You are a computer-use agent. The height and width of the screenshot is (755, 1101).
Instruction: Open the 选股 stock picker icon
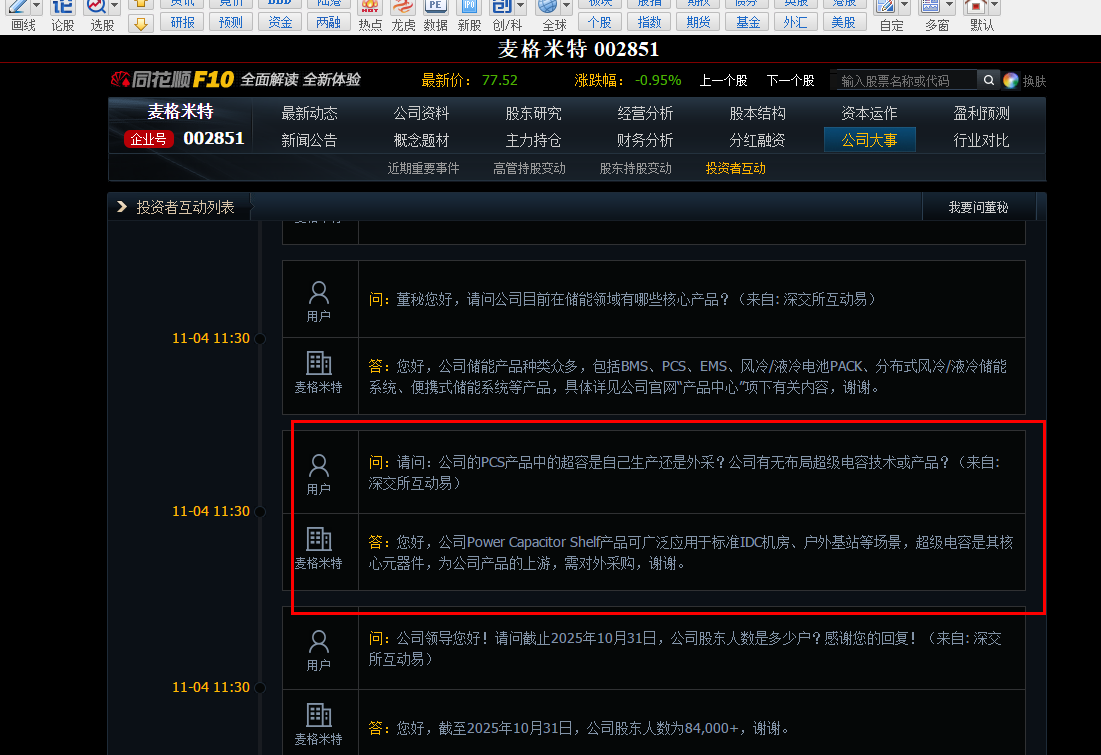pyautogui.click(x=96, y=8)
